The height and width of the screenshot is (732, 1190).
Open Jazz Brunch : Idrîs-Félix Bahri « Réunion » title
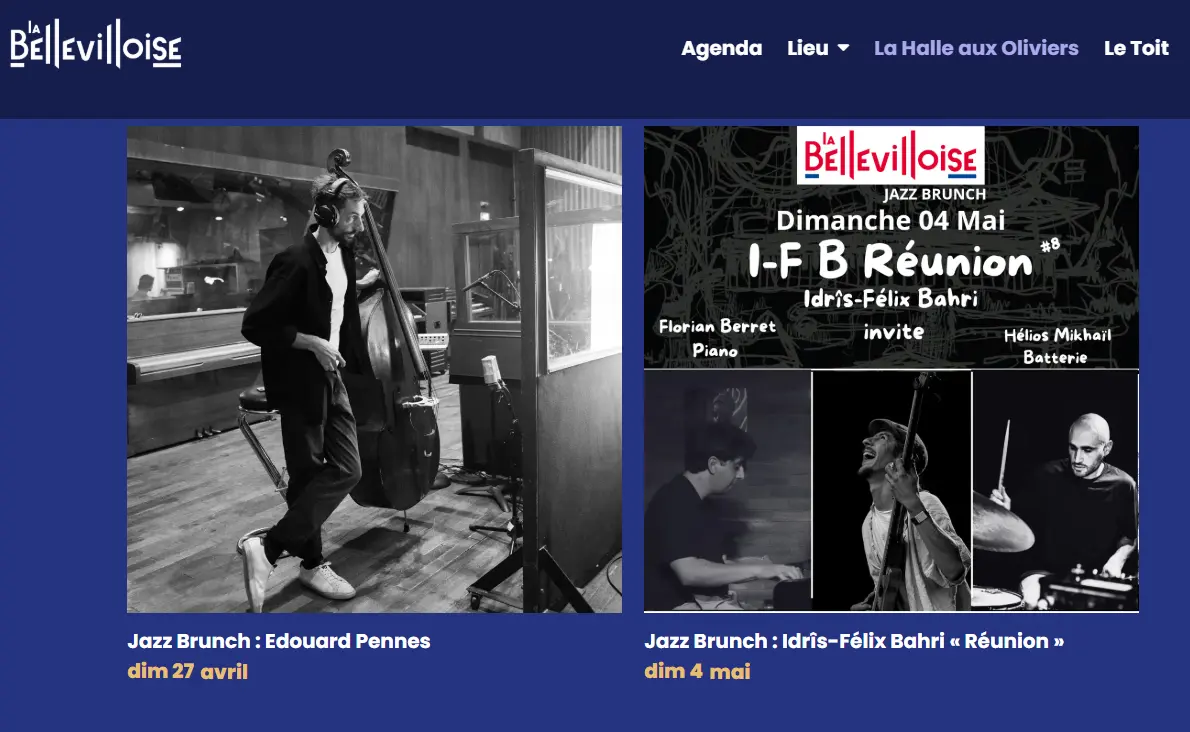(x=854, y=641)
